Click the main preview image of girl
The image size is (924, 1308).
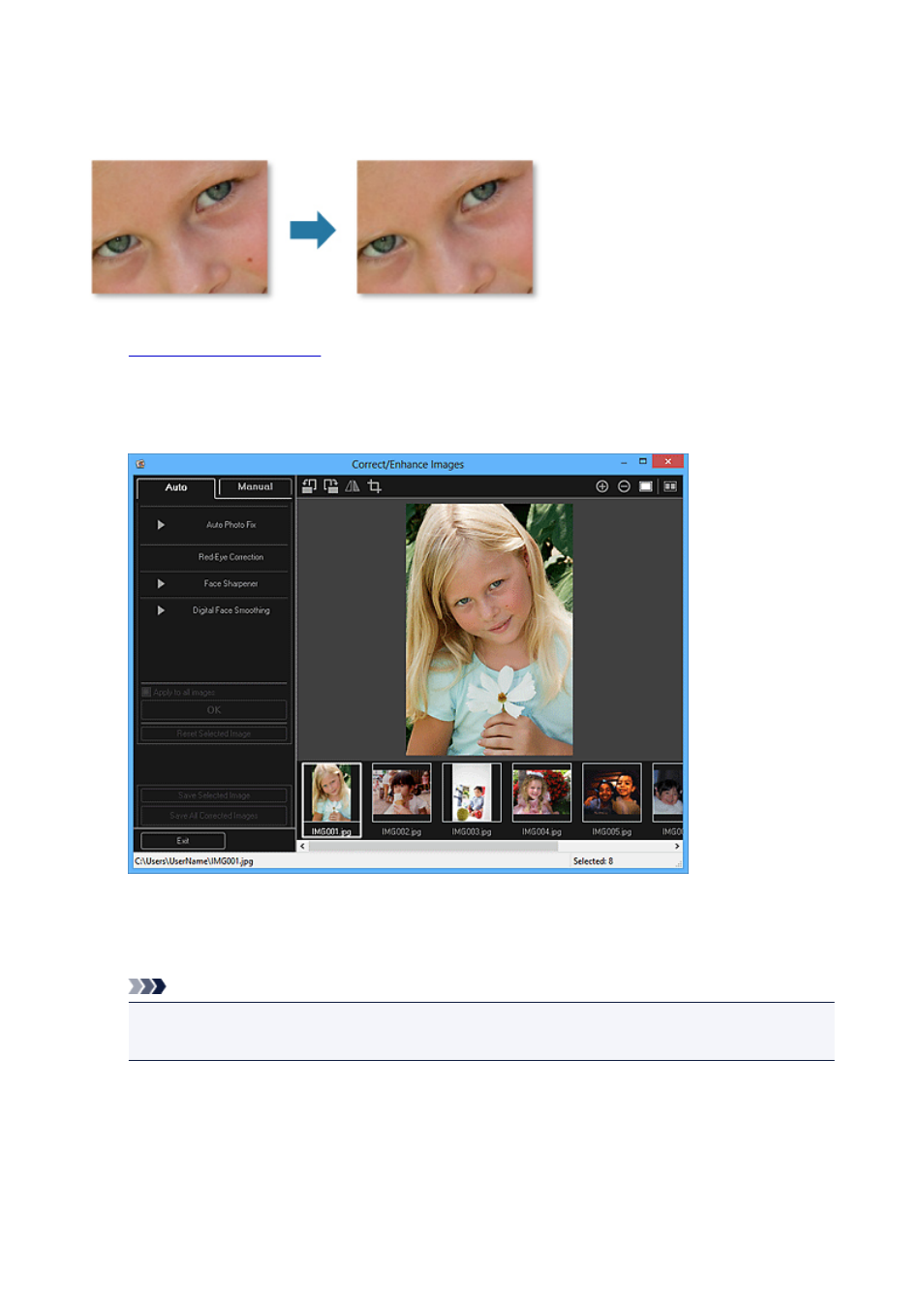pyautogui.click(x=489, y=630)
